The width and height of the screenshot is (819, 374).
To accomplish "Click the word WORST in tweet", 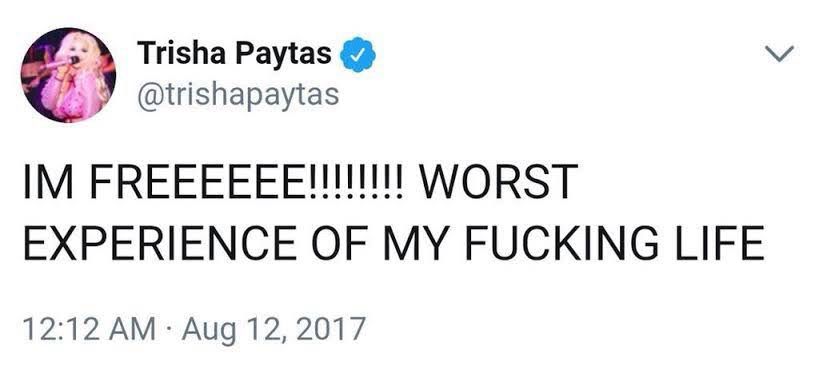I will pos(498,181).
